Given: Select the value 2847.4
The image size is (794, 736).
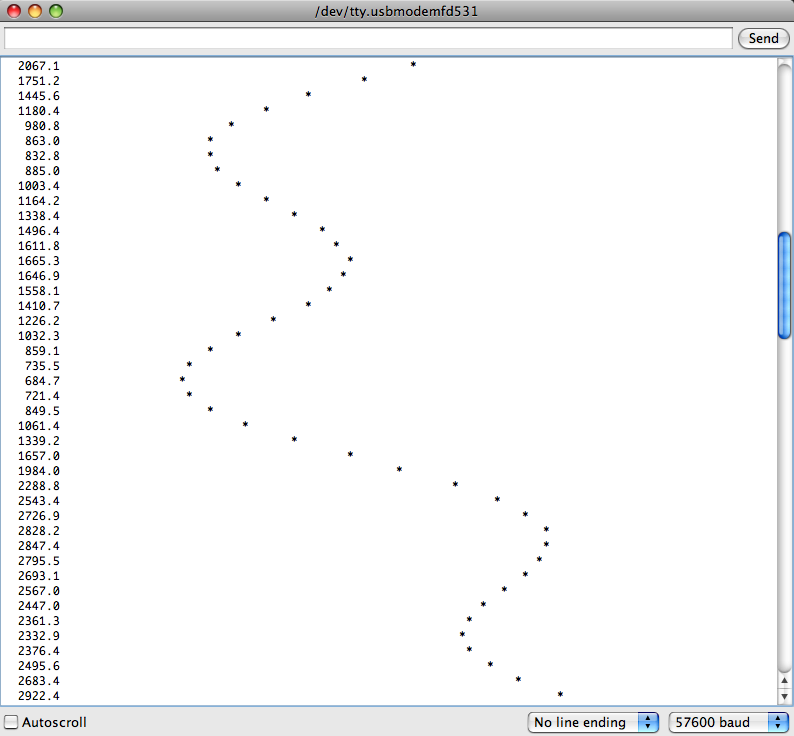Looking at the screenshot, I should pyautogui.click(x=38, y=546).
